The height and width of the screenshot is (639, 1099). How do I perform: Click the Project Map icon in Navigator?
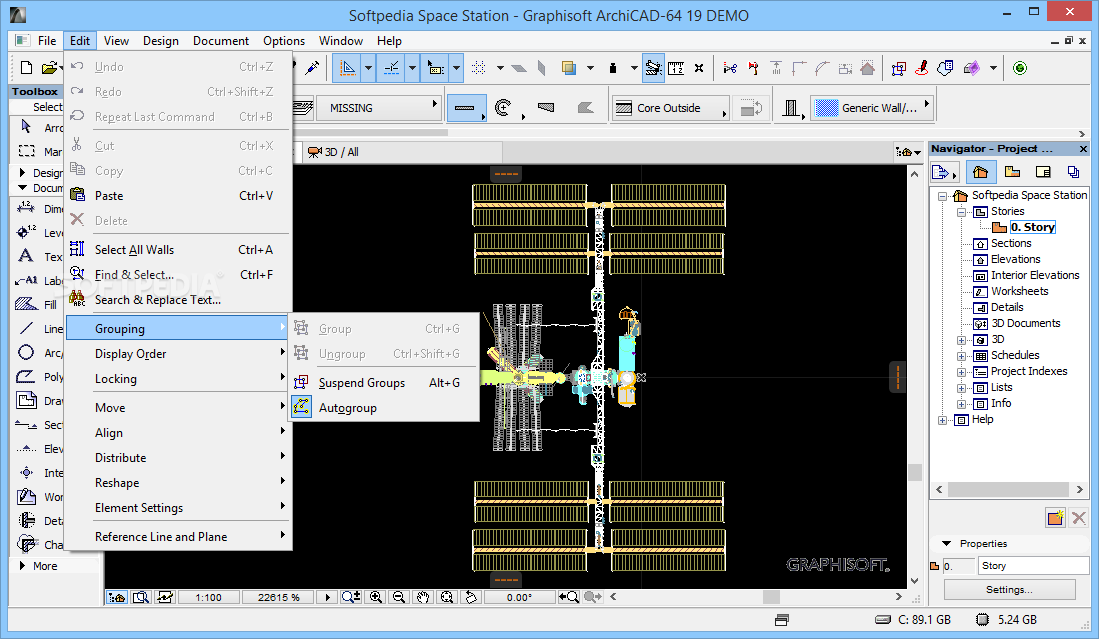pyautogui.click(x=981, y=172)
